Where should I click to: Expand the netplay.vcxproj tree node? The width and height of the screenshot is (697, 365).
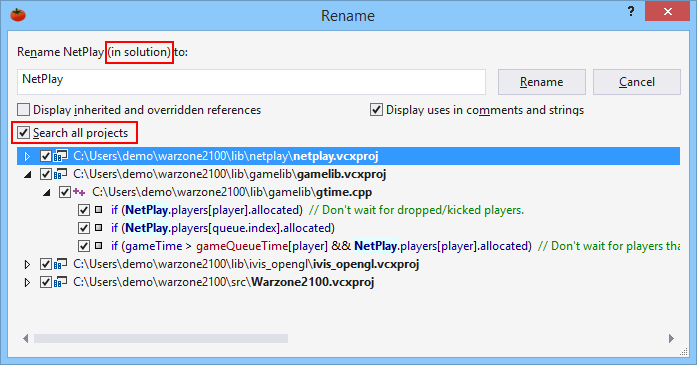27,156
